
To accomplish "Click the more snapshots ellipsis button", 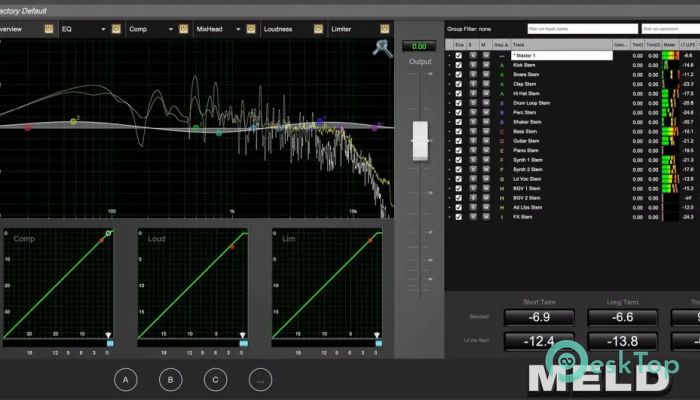I will click(x=260, y=380).
